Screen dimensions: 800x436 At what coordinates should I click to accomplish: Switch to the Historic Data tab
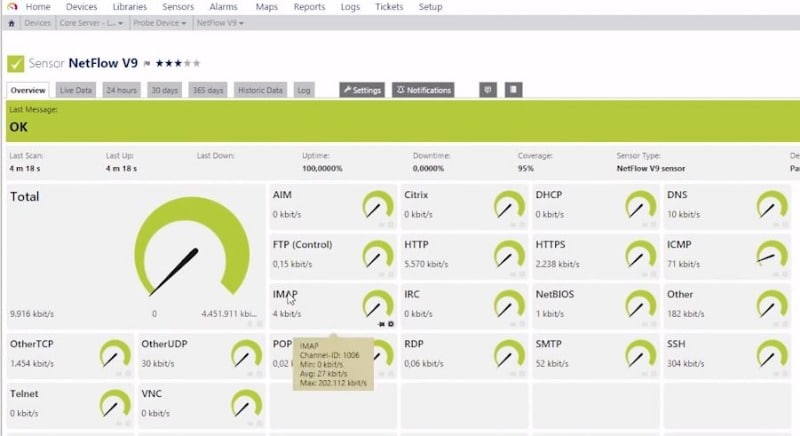pyautogui.click(x=260, y=90)
